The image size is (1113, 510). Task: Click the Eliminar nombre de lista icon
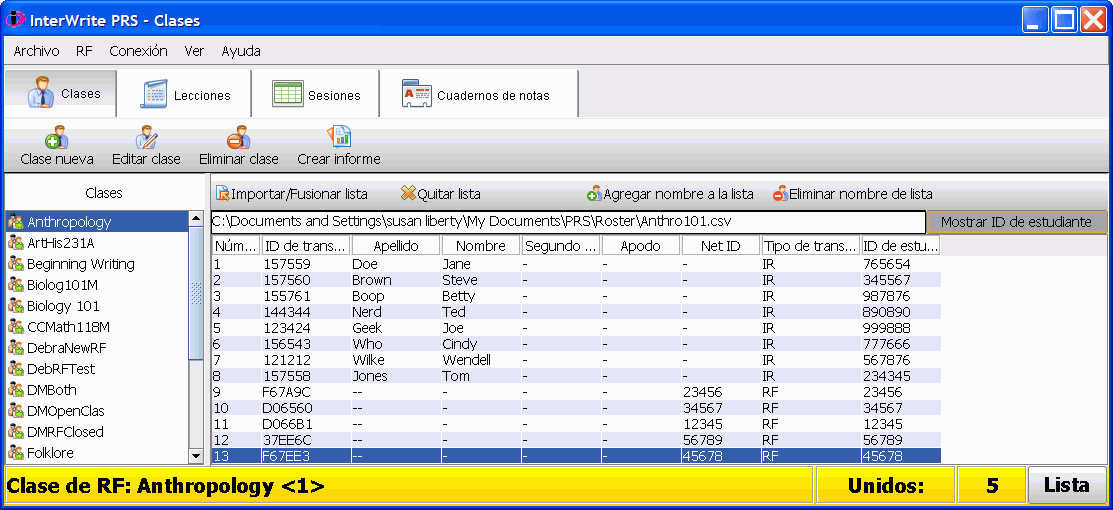click(781, 193)
